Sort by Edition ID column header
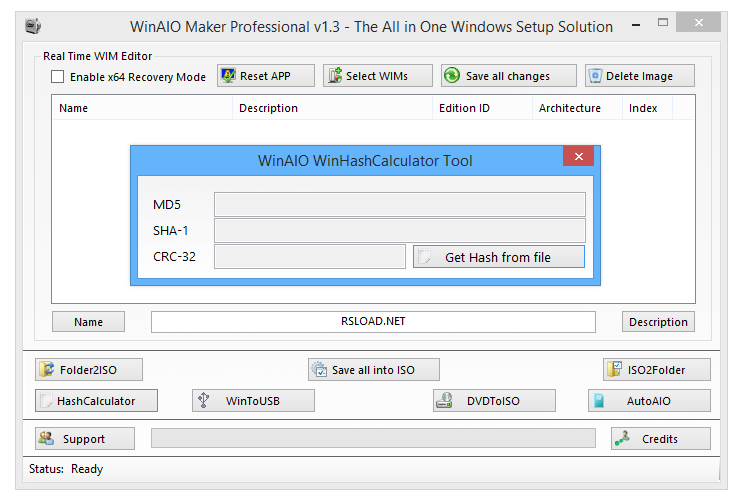750x503 pixels. [482, 108]
